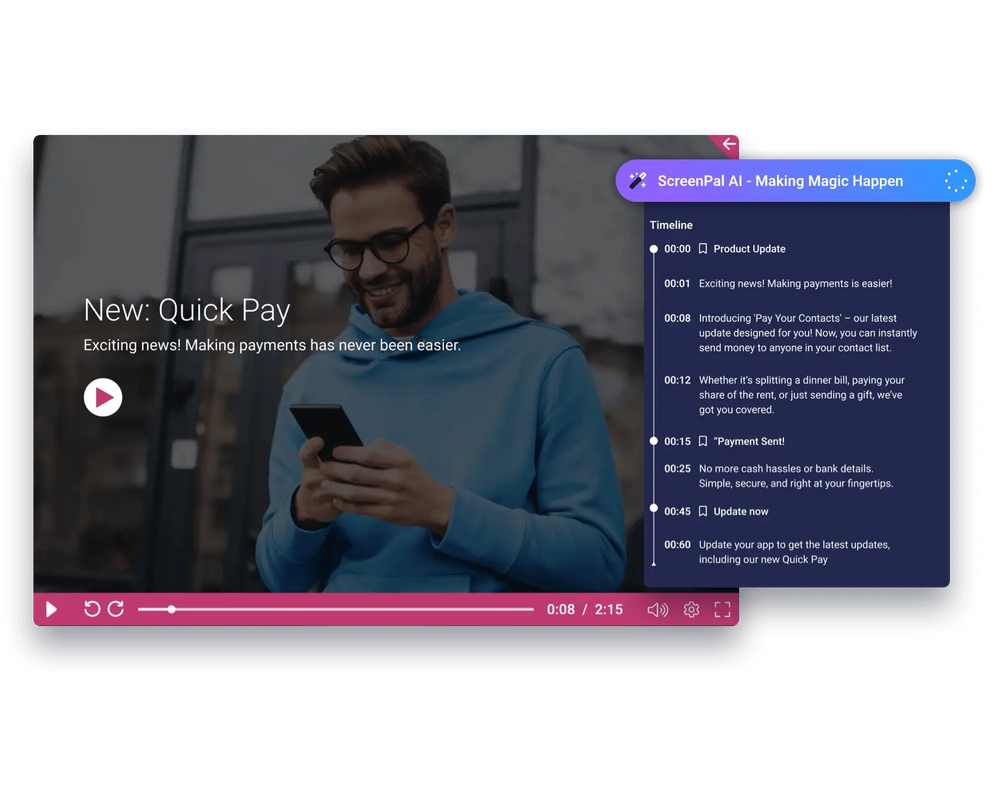
Task: Click the 00:60 Update your app line
Action: point(793,552)
